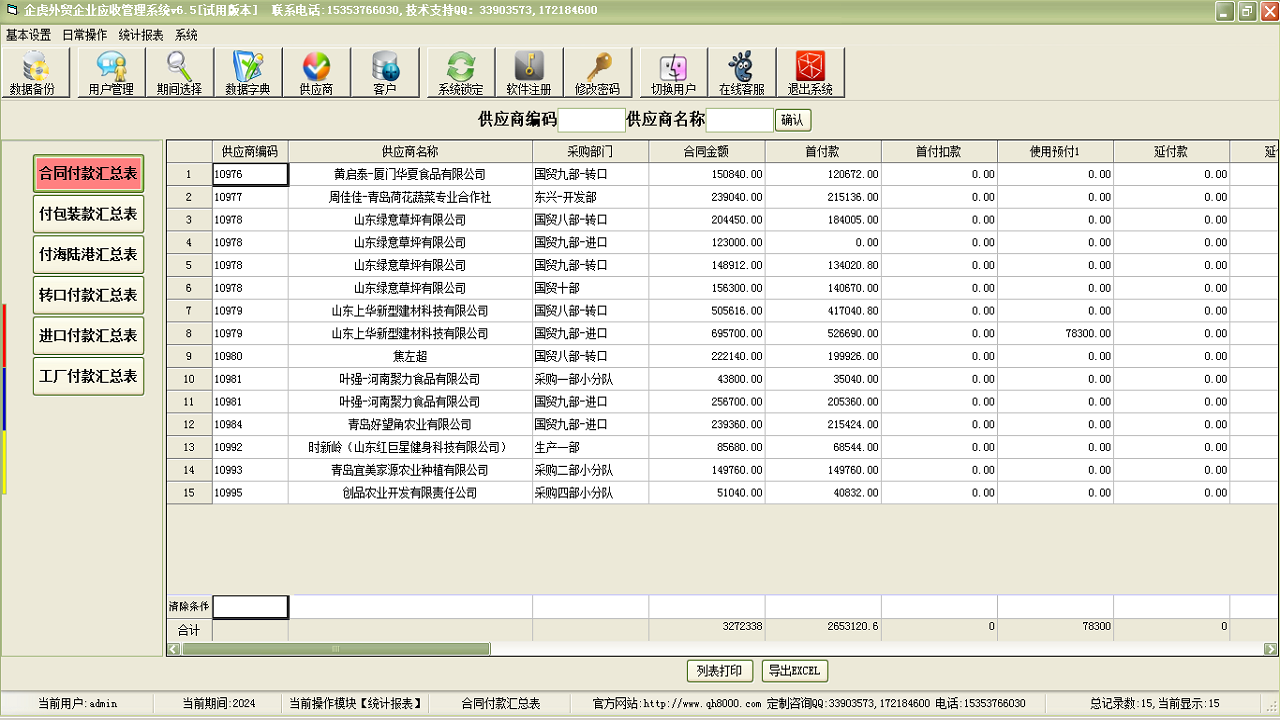Open the 修改密码 change password icon

pos(597,72)
